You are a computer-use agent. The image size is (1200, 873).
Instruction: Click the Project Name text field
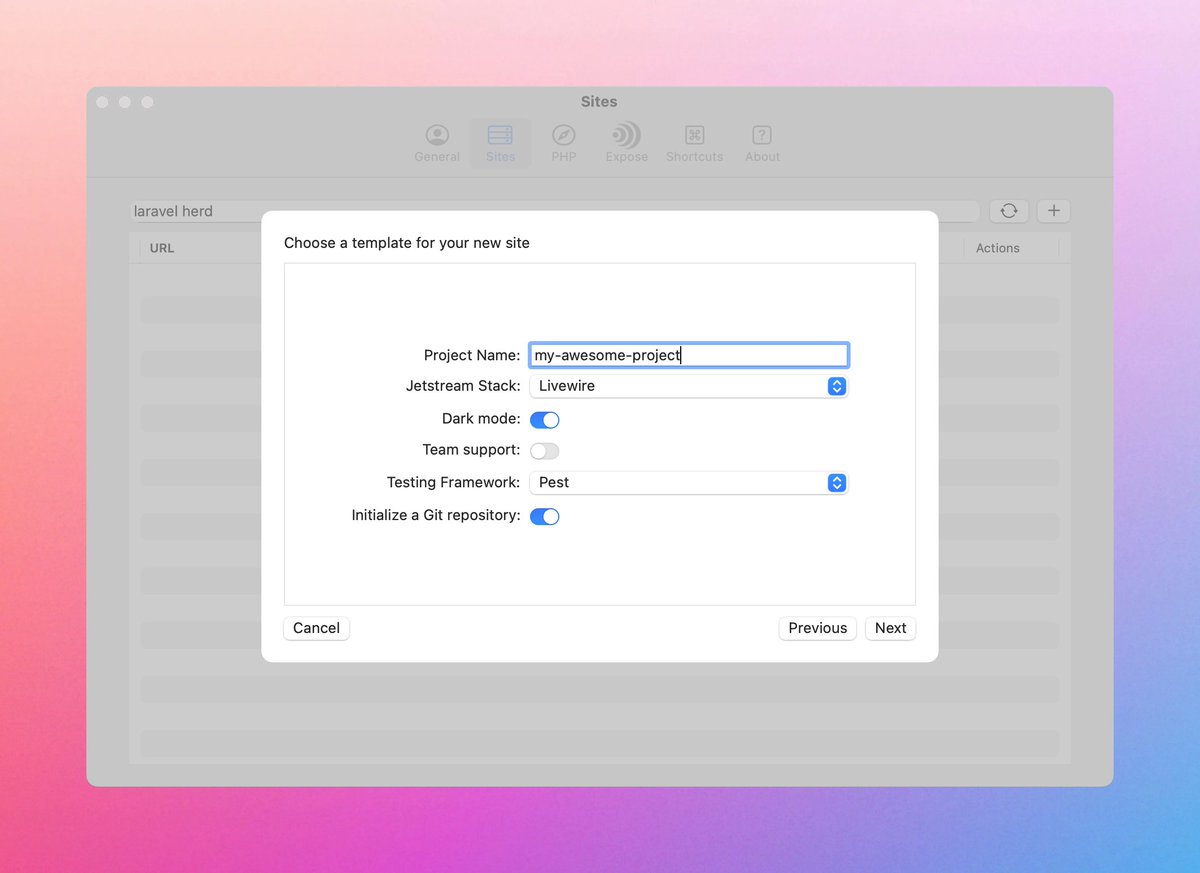pyautogui.click(x=689, y=355)
